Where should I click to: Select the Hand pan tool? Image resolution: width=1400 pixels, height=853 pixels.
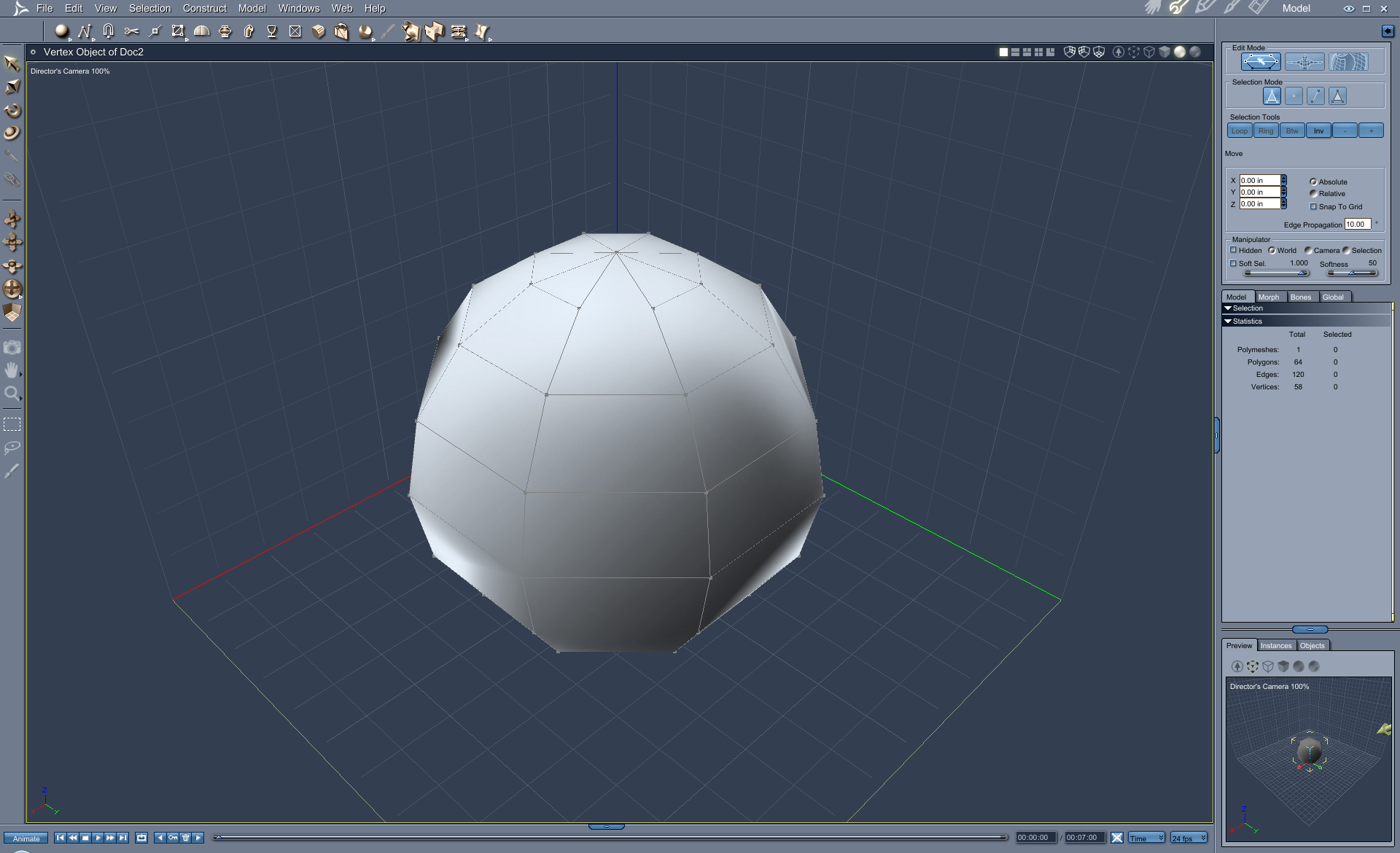tap(12, 370)
